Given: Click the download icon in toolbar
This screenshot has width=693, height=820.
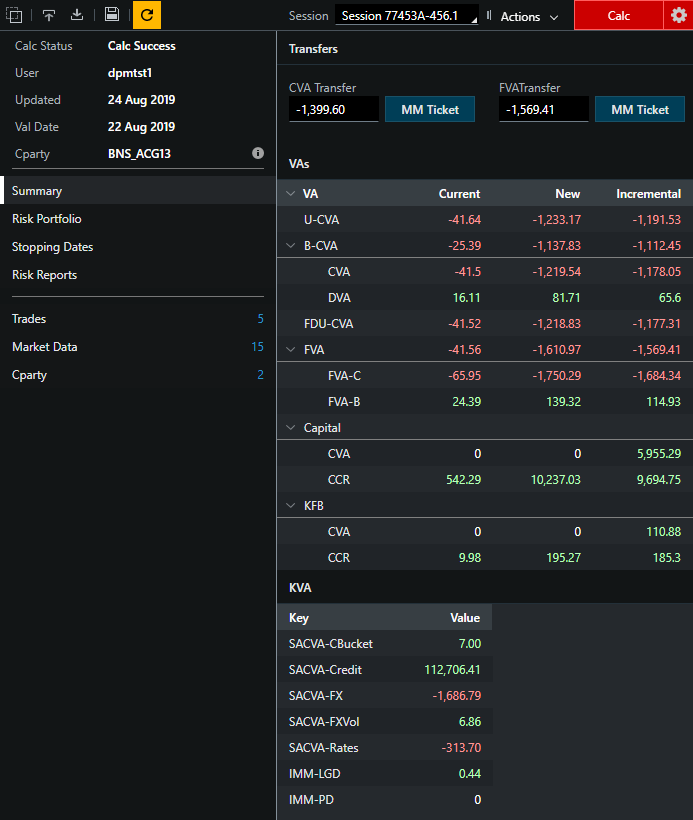Looking at the screenshot, I should [x=77, y=15].
